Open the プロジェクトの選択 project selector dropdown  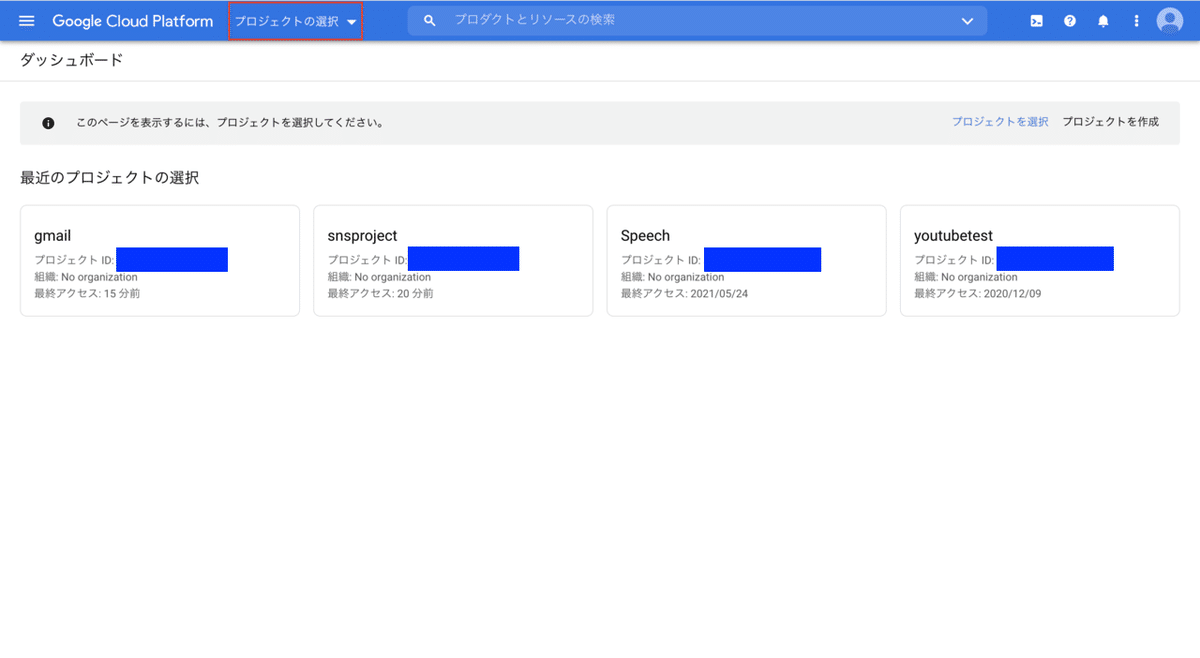tap(296, 21)
